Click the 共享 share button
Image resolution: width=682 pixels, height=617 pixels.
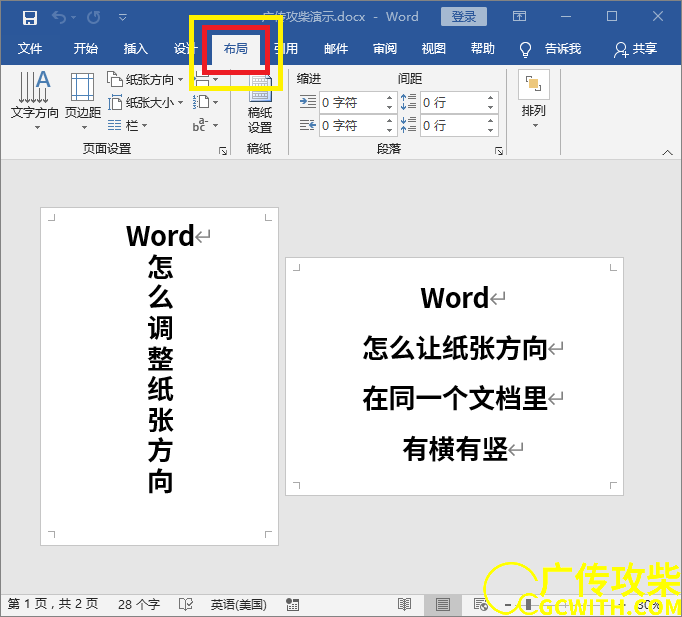[x=635, y=49]
